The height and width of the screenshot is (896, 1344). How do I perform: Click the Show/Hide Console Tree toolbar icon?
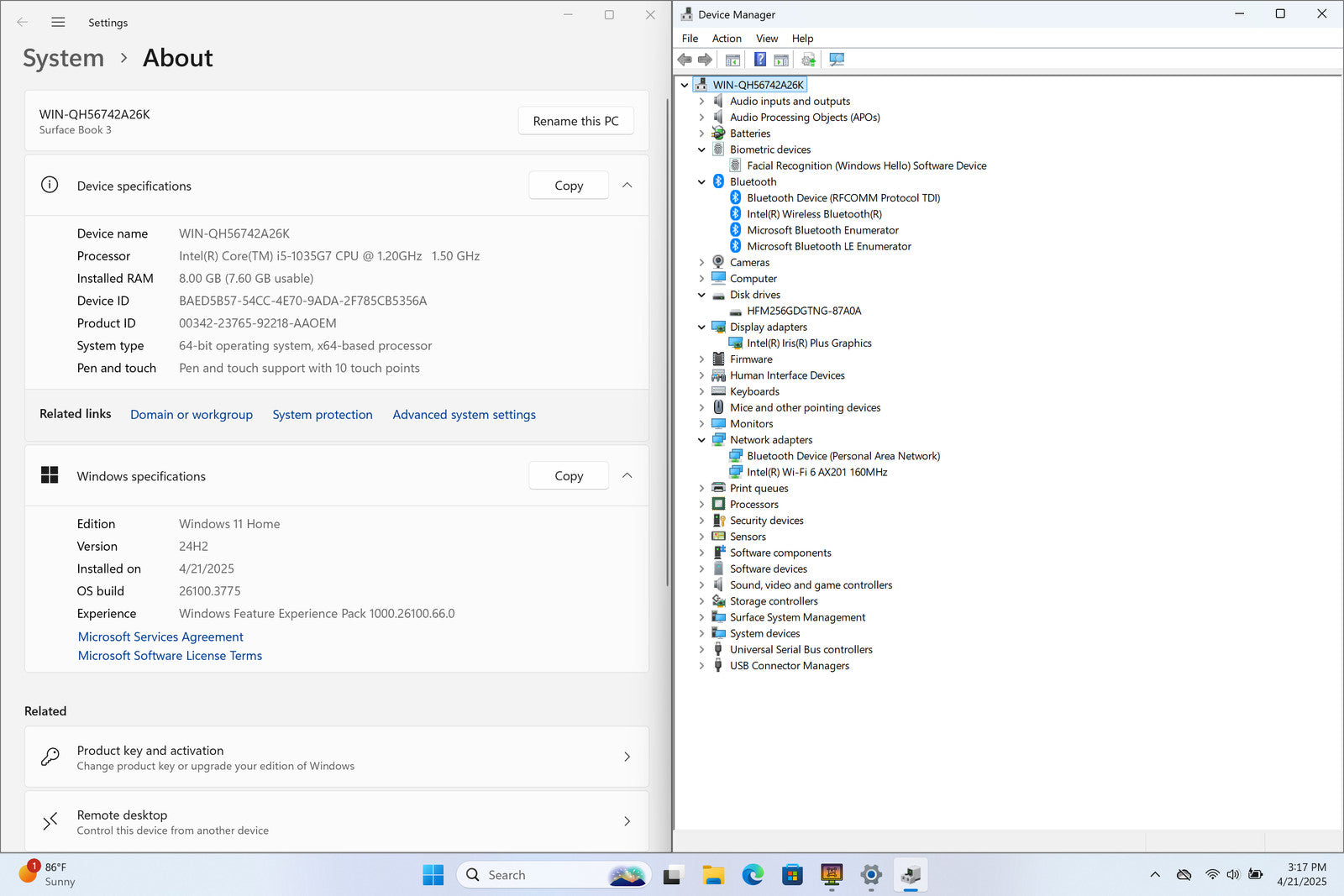pos(732,60)
